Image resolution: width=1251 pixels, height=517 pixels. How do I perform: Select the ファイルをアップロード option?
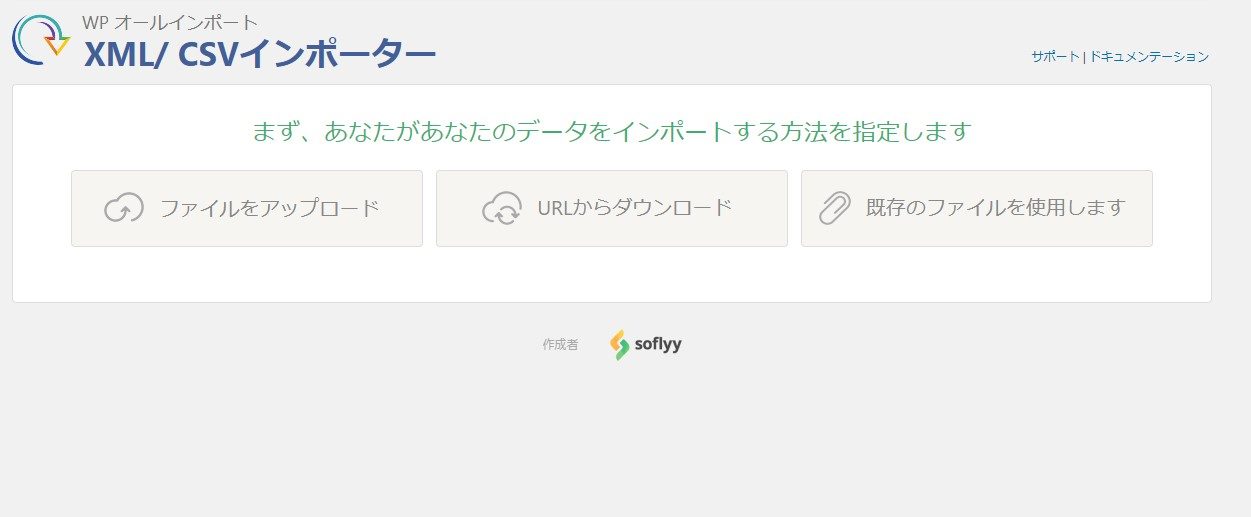(x=247, y=208)
